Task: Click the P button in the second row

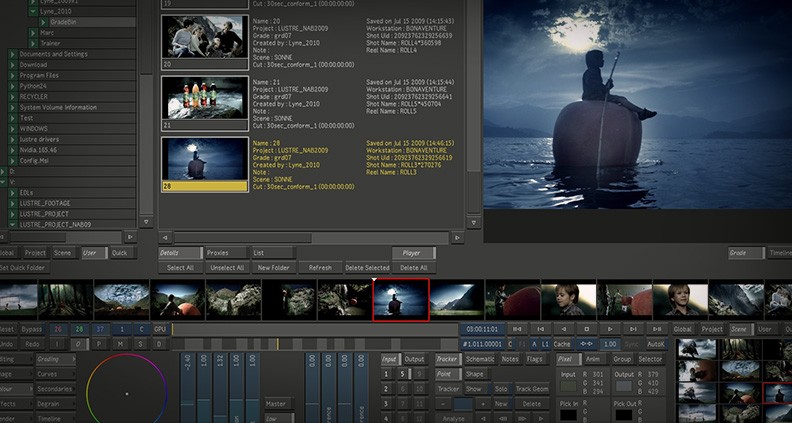Action: coord(100,344)
